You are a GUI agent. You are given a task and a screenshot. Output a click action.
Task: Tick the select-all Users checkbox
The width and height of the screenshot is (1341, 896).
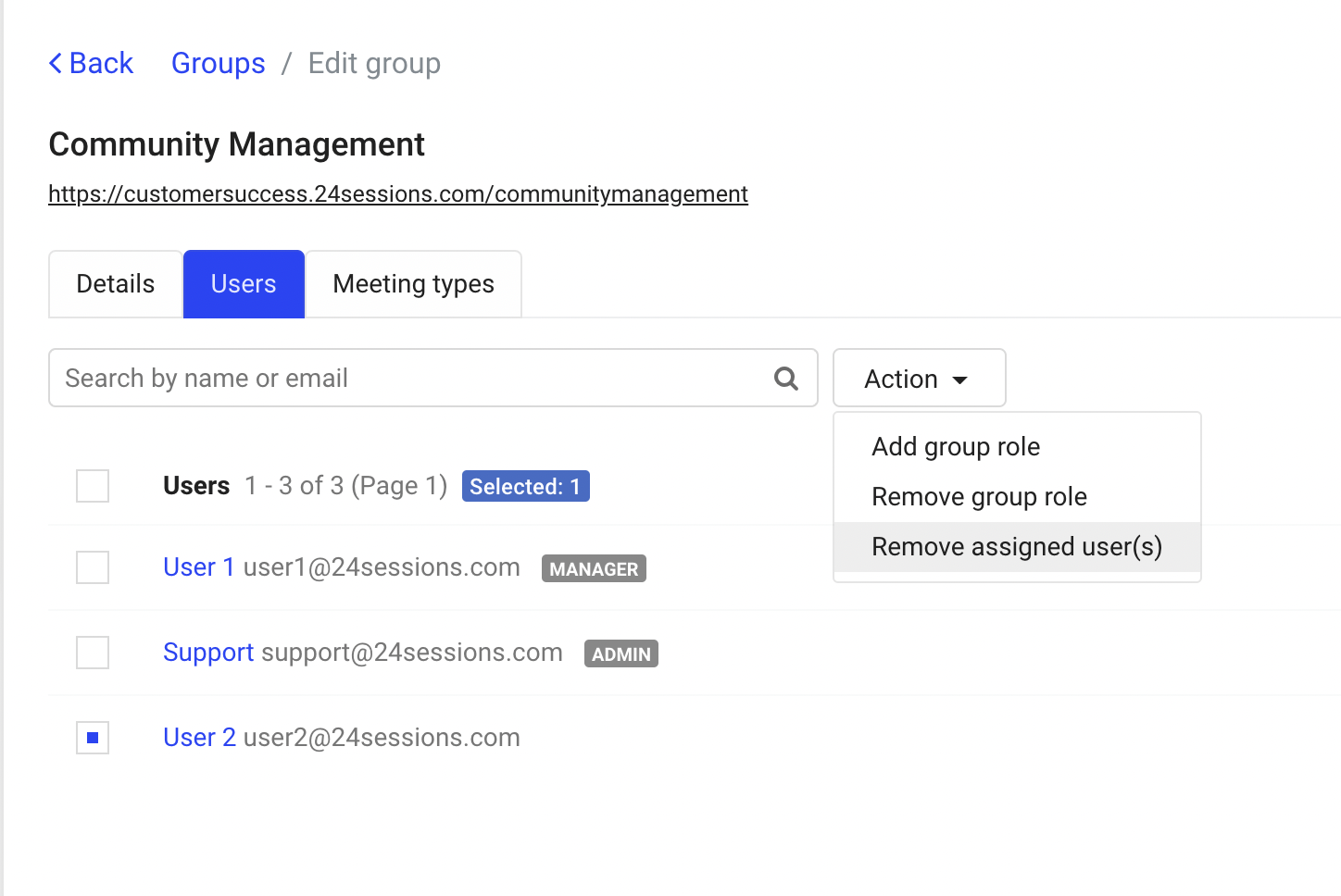click(x=93, y=486)
